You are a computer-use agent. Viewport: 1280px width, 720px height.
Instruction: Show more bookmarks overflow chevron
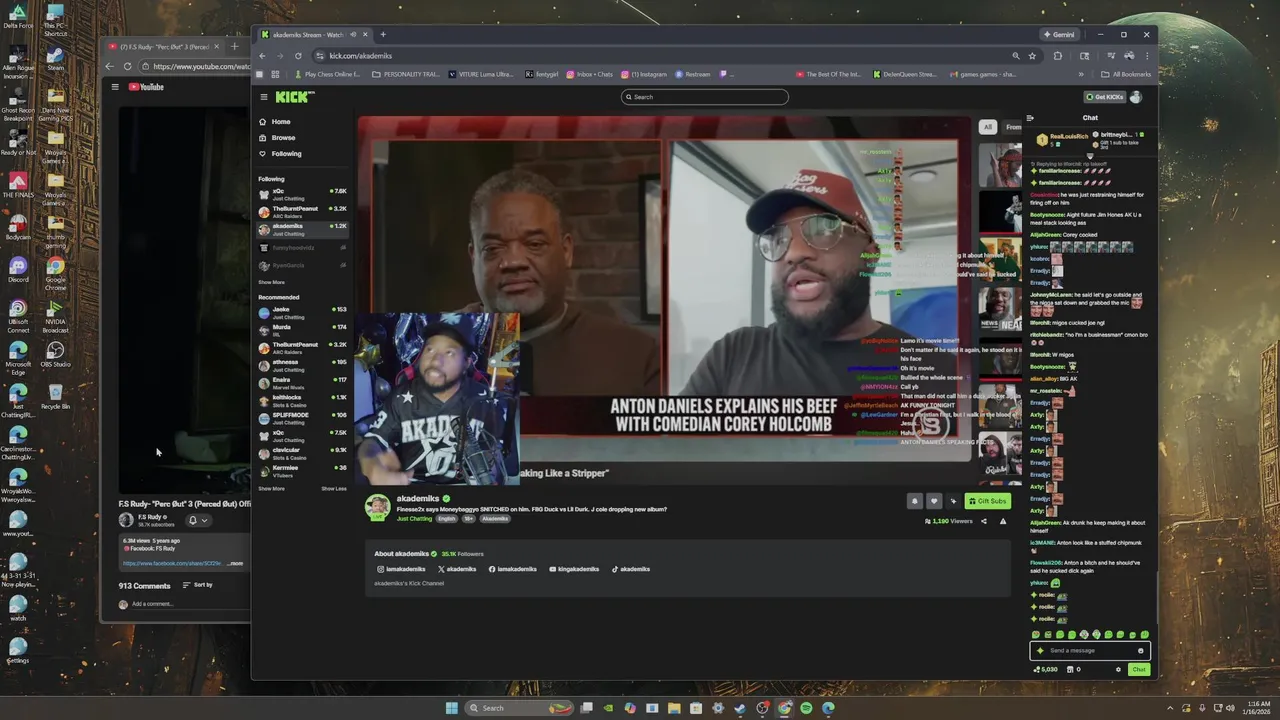click(1080, 74)
